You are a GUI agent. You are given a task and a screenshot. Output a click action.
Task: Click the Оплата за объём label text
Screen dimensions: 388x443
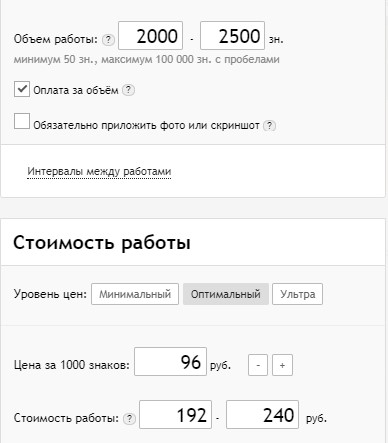point(76,90)
